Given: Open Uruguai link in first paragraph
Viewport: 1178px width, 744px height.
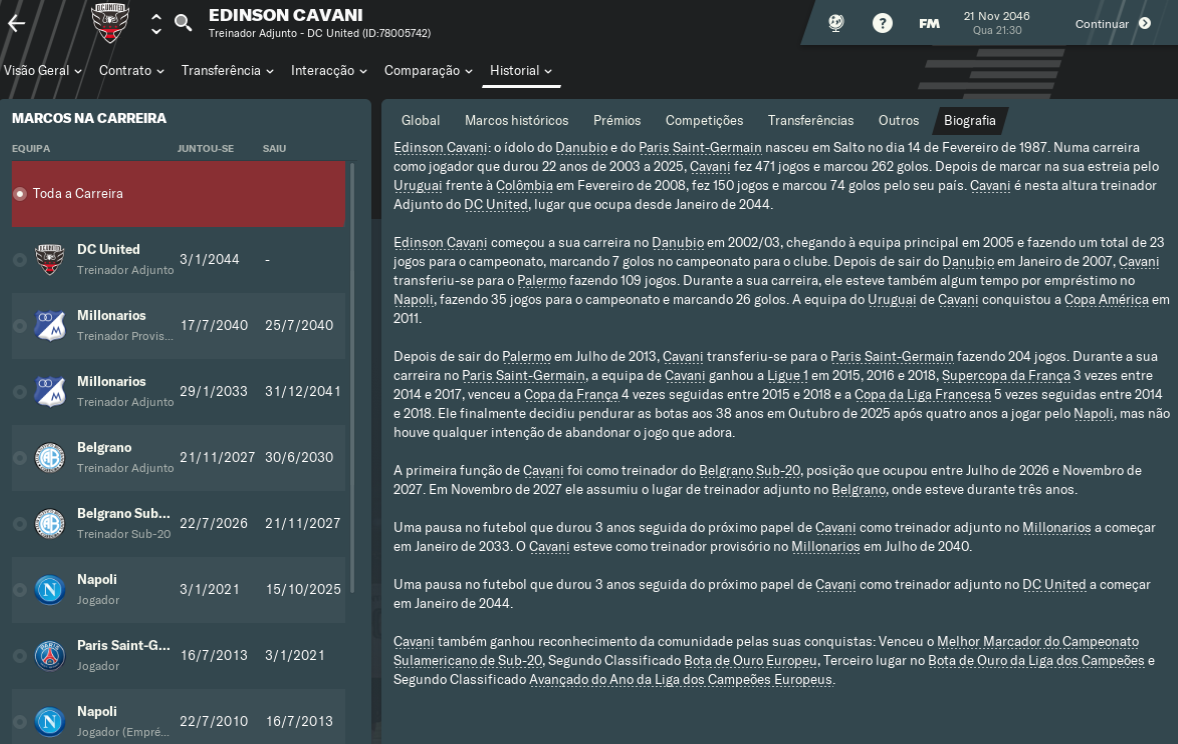Looking at the screenshot, I should coord(418,186).
